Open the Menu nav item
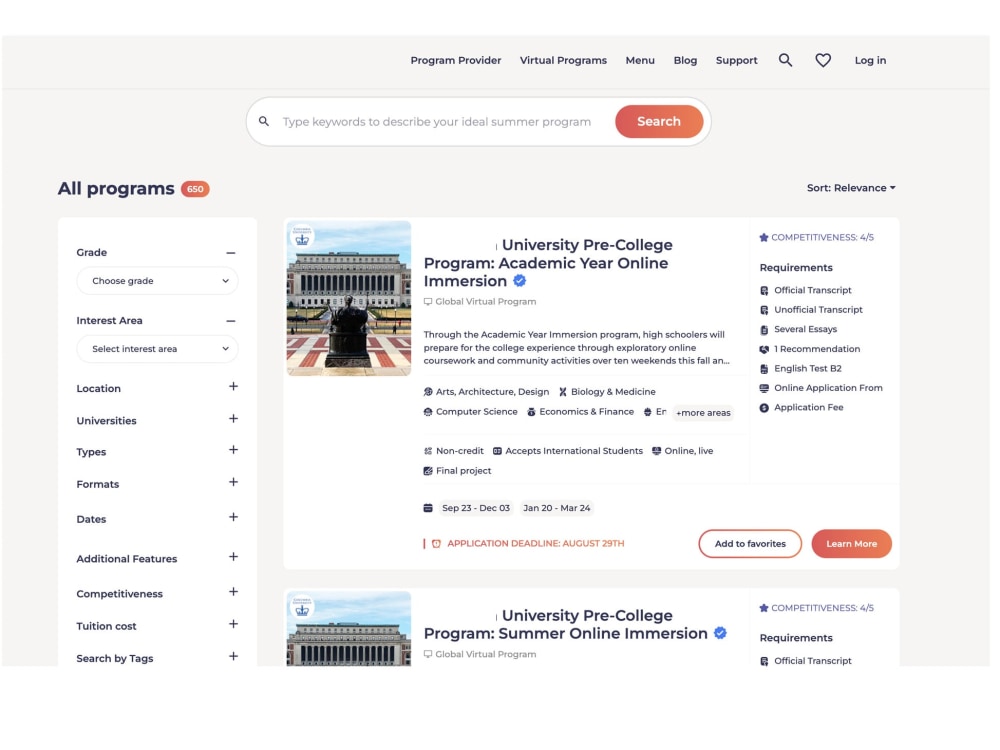The height and width of the screenshot is (750, 1000). click(640, 60)
